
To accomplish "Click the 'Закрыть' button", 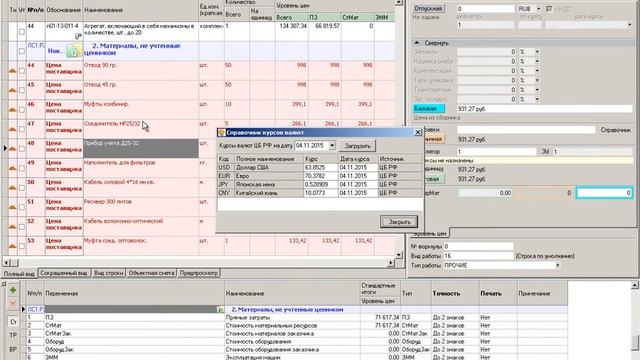I will pos(399,222).
